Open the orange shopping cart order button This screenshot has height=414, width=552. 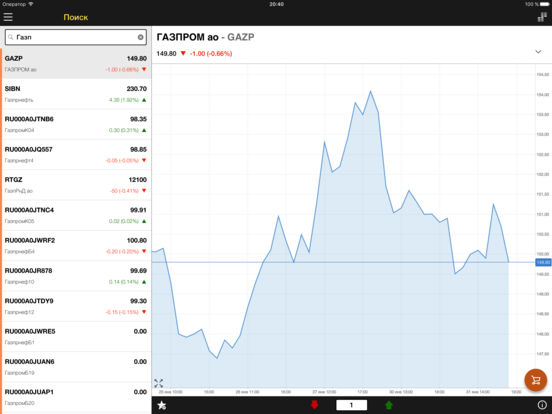[x=535, y=380]
